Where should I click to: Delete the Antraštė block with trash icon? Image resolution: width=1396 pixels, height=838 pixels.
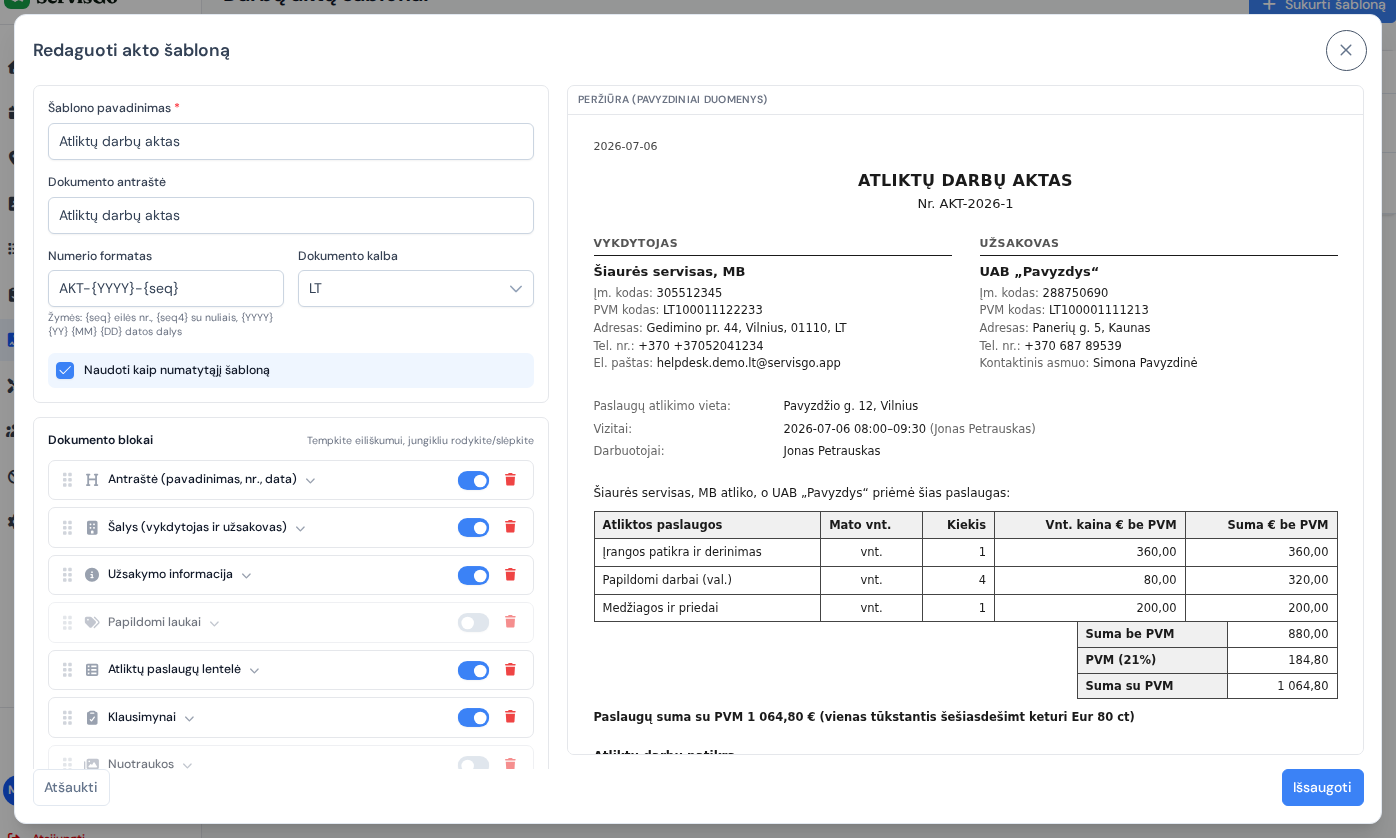pyautogui.click(x=510, y=480)
